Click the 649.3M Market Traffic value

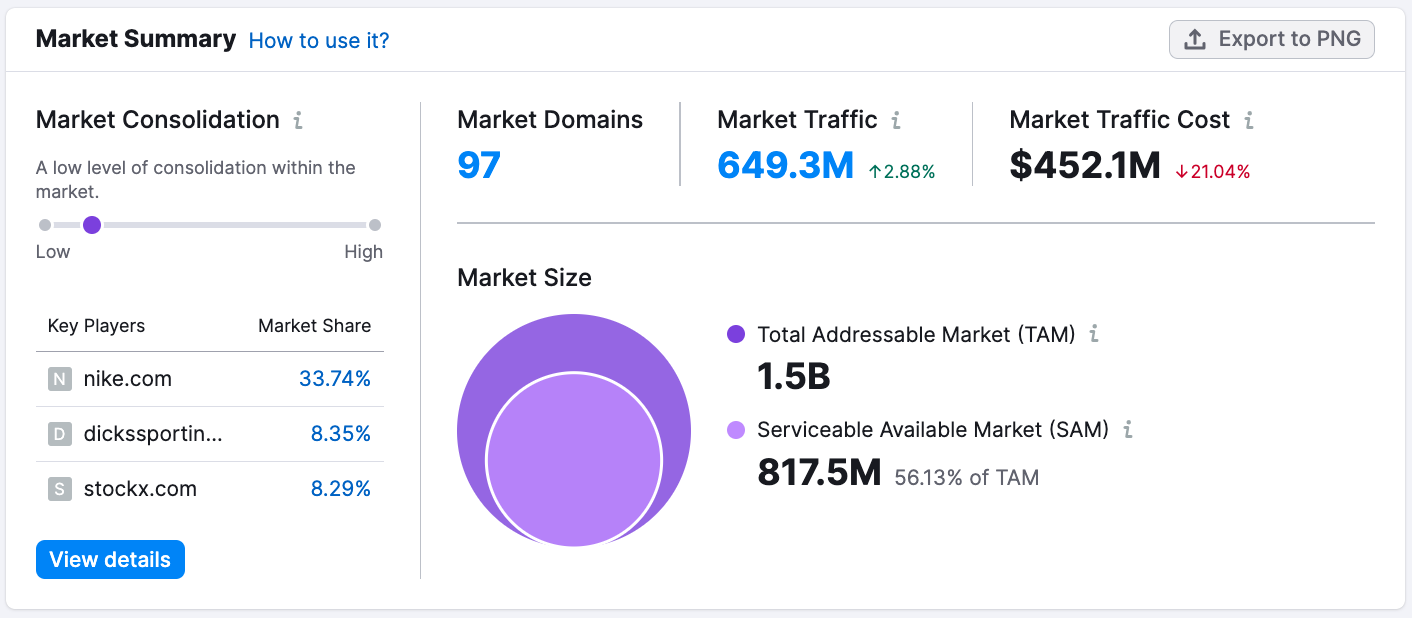(x=785, y=165)
